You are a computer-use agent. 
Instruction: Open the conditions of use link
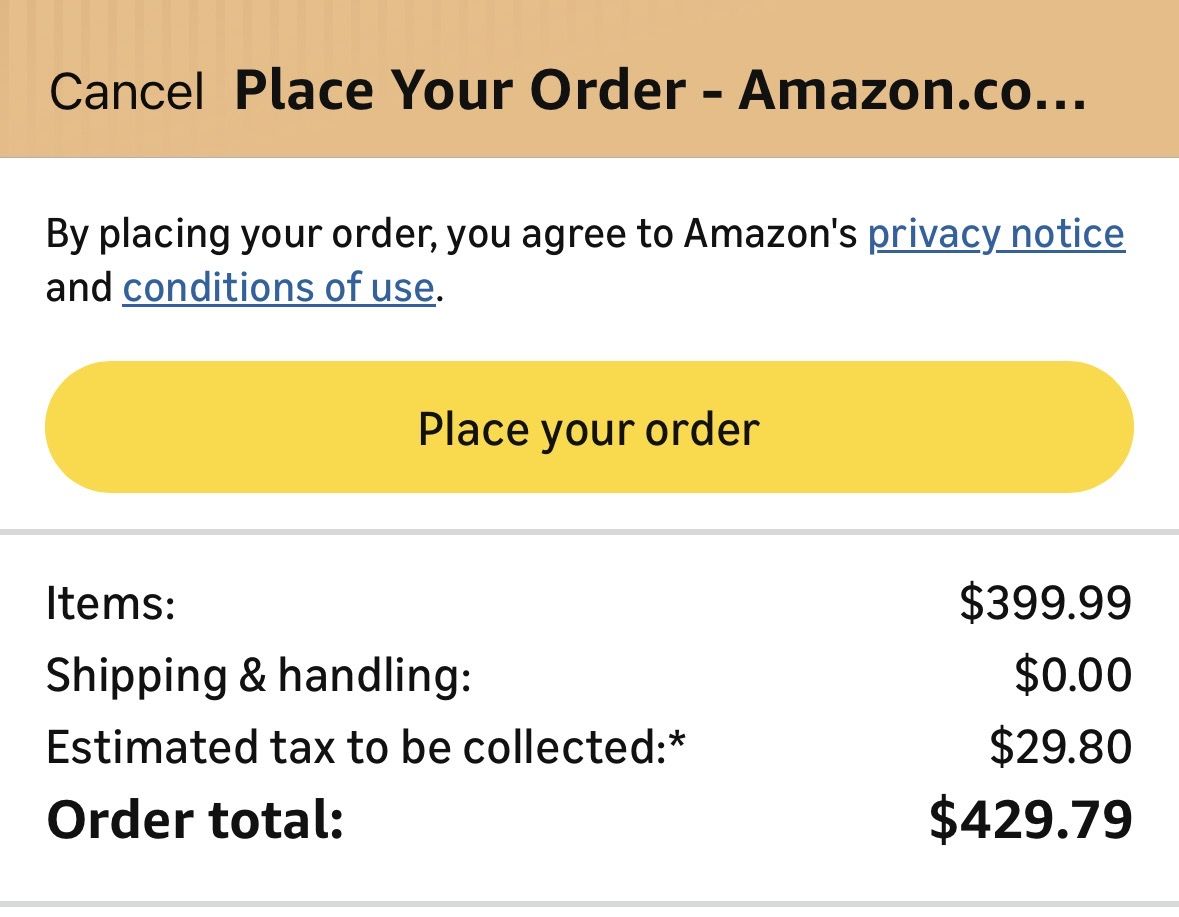point(279,289)
